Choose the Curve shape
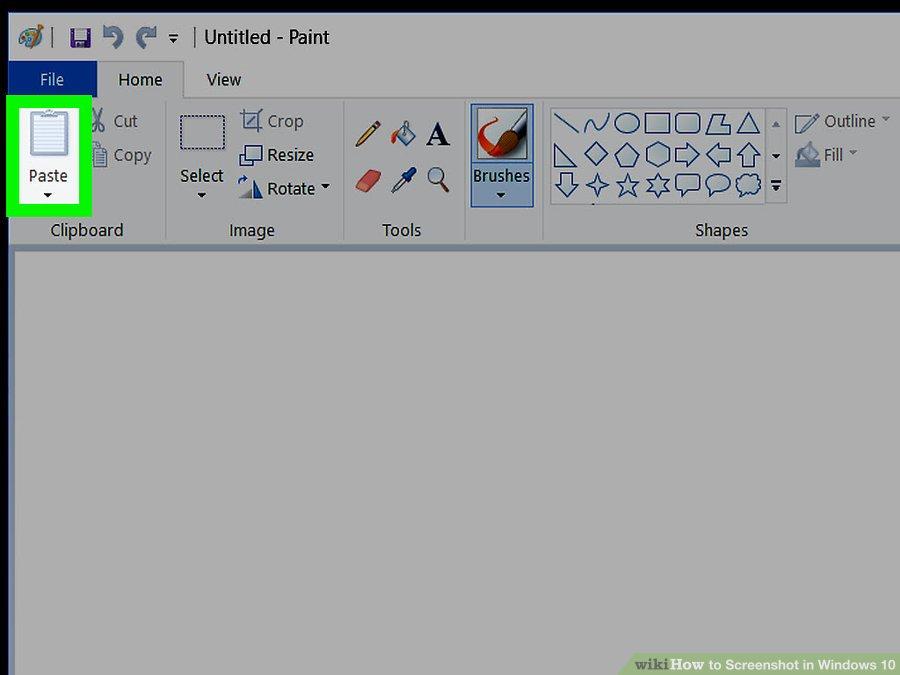 click(x=596, y=123)
